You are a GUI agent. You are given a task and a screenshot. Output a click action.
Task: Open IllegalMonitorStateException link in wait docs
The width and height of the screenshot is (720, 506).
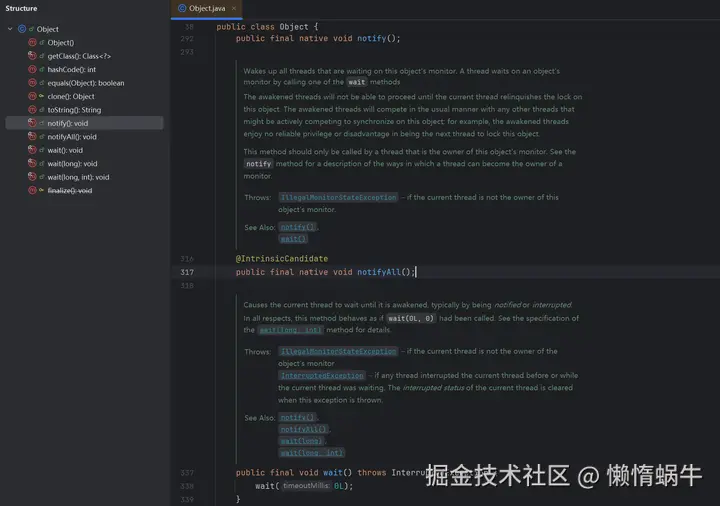(338, 351)
